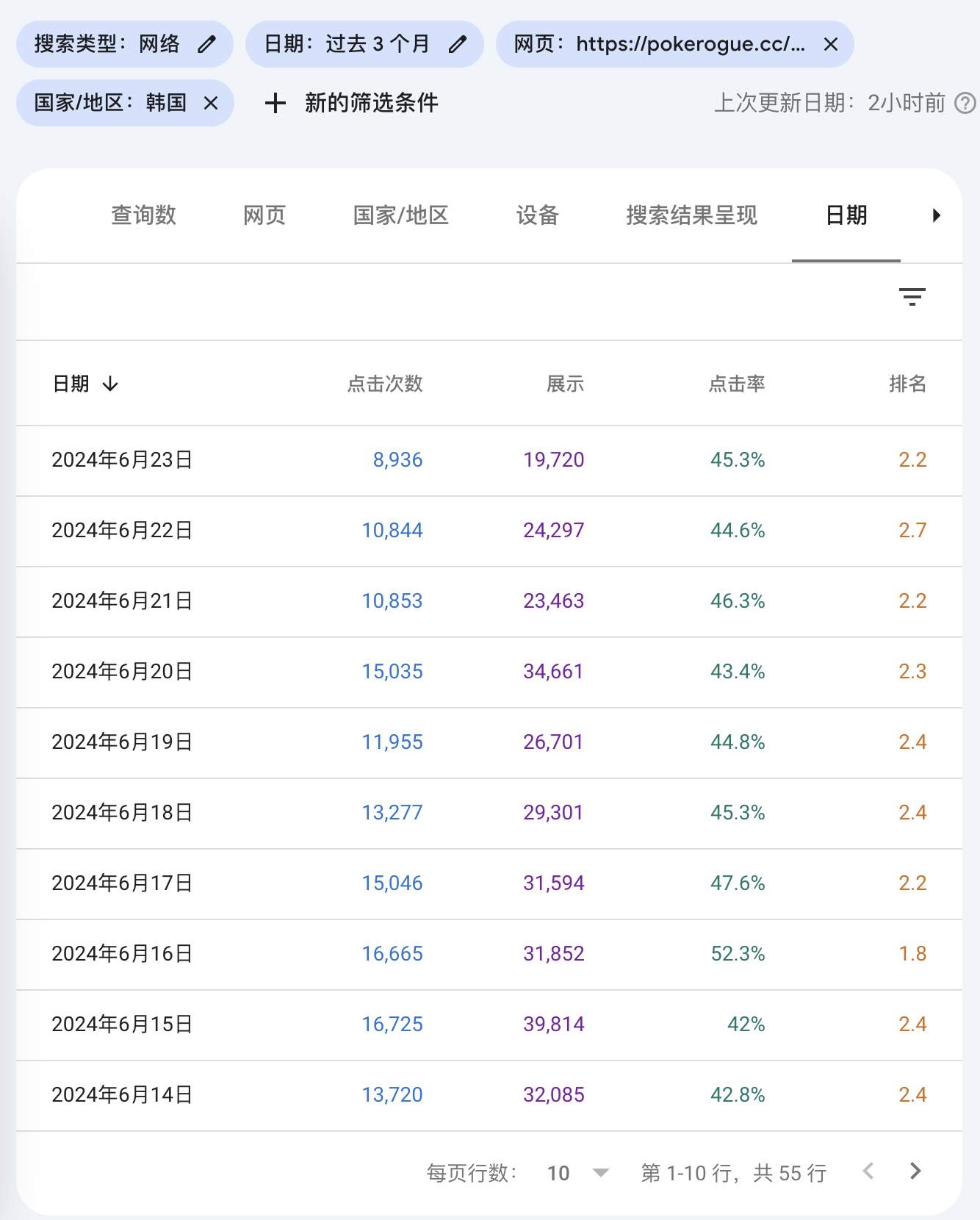Switch to the 查询数 tab
980x1220 pixels.
coord(143,215)
